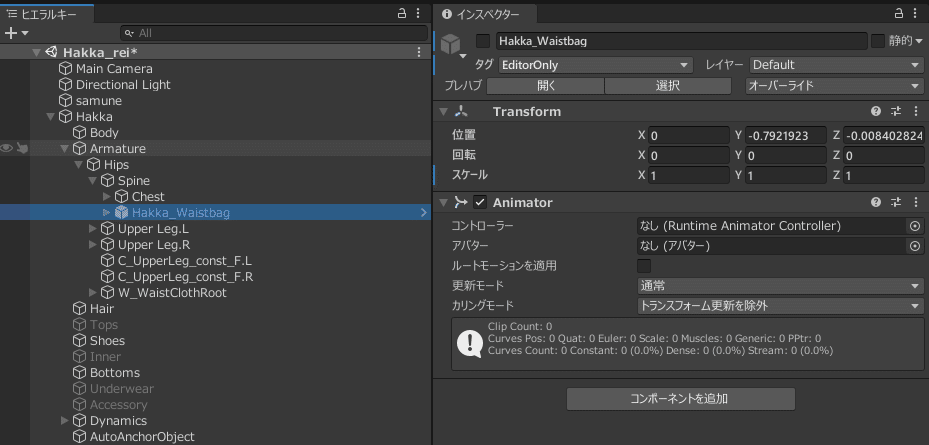Click the Inspector panel lock icon
Image resolution: width=929 pixels, height=445 pixels.
899,14
